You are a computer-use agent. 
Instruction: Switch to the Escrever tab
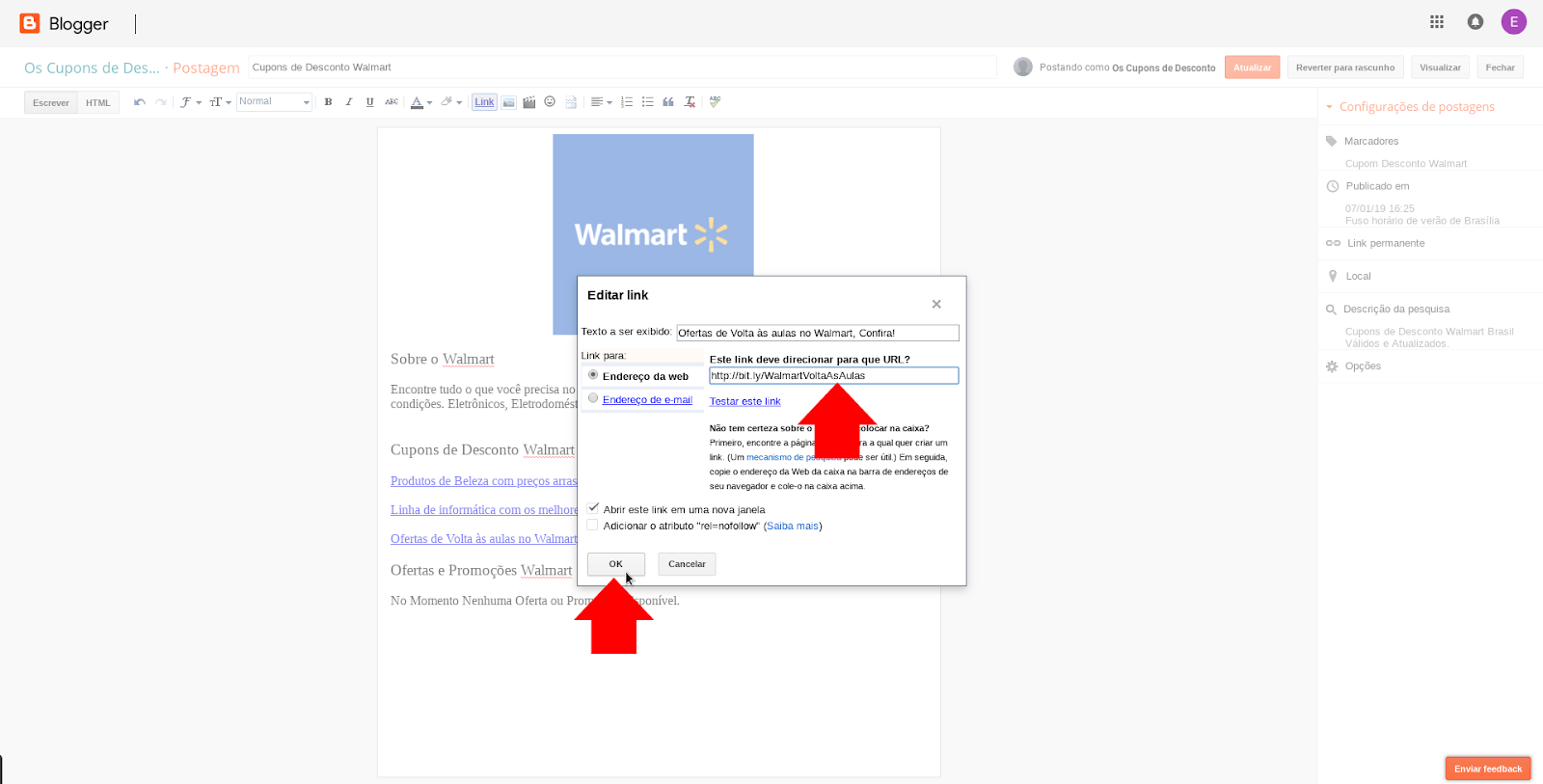pyautogui.click(x=51, y=103)
